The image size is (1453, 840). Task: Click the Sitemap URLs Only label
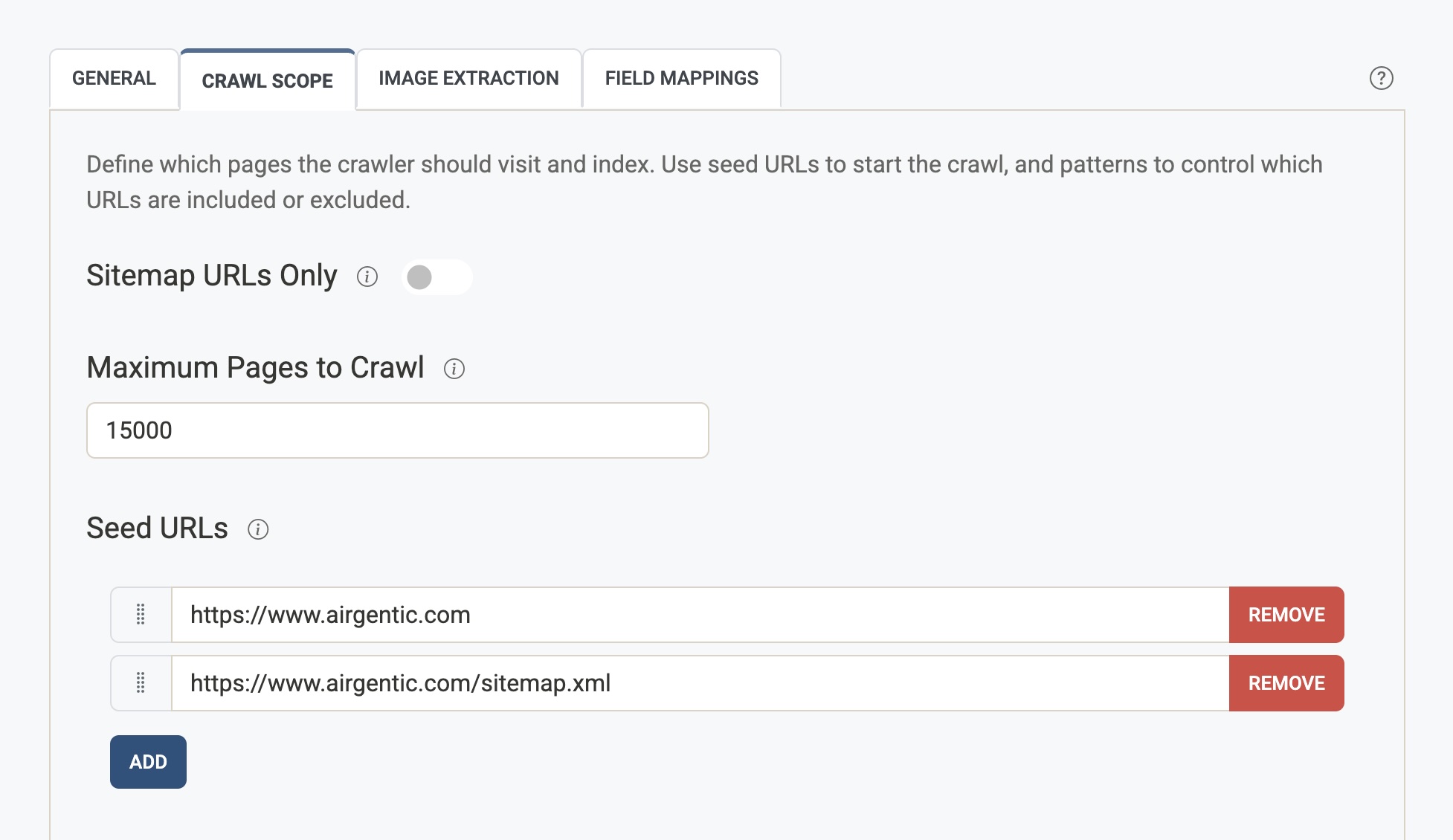coord(212,276)
